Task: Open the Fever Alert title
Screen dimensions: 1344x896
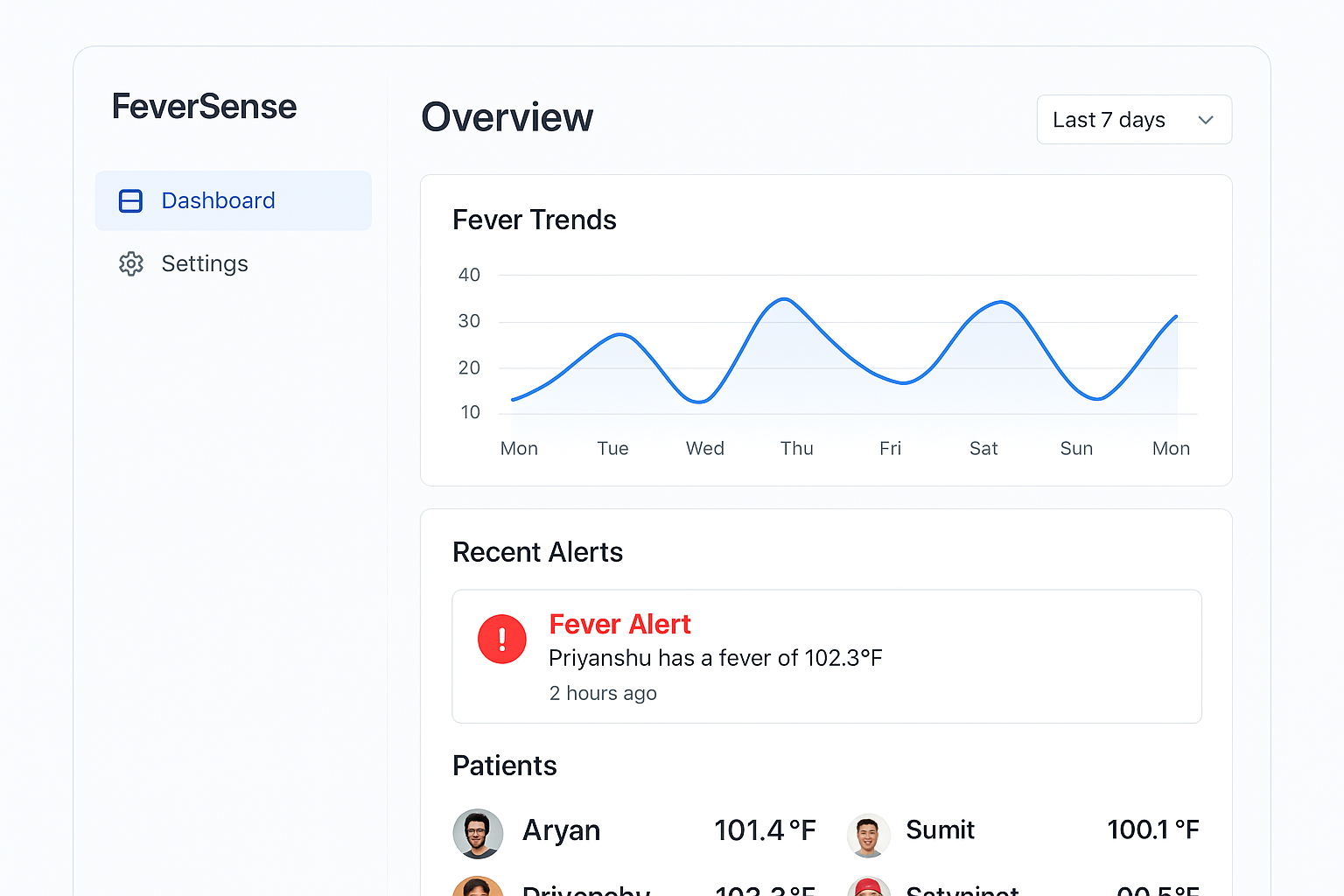Action: point(619,624)
